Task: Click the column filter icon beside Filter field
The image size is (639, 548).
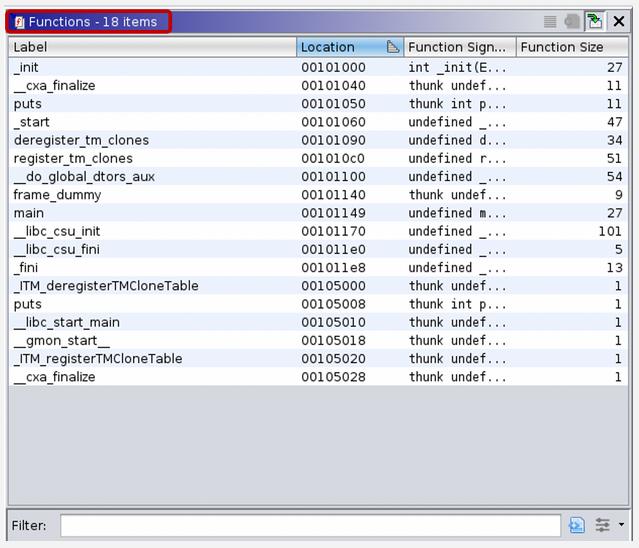Action: 577,525
